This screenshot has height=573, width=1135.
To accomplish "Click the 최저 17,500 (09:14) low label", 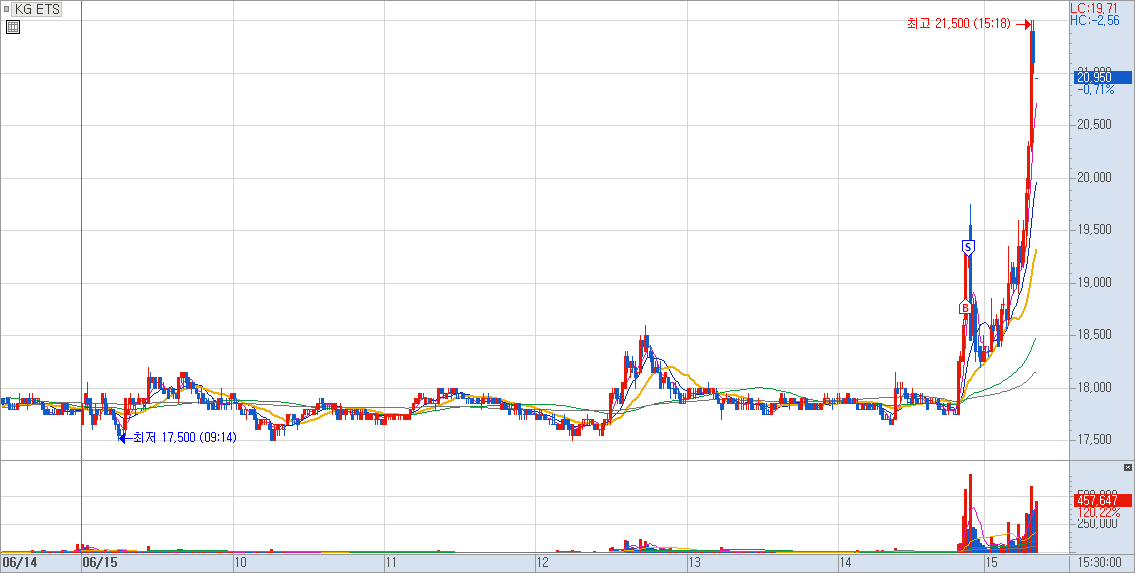I will coord(185,438).
